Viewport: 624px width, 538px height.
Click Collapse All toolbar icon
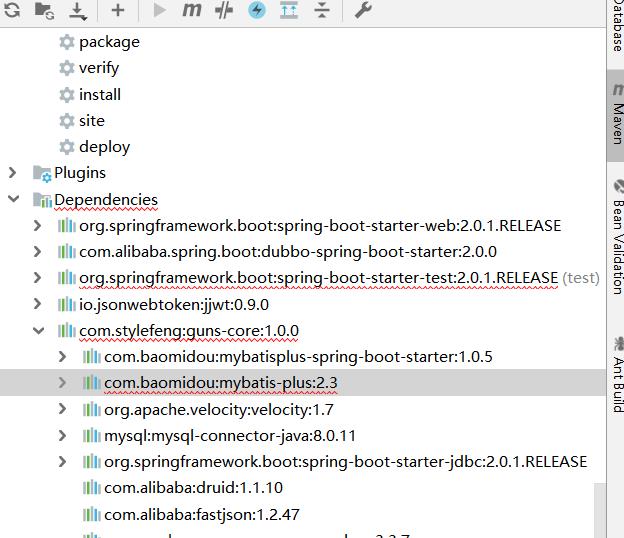[322, 10]
